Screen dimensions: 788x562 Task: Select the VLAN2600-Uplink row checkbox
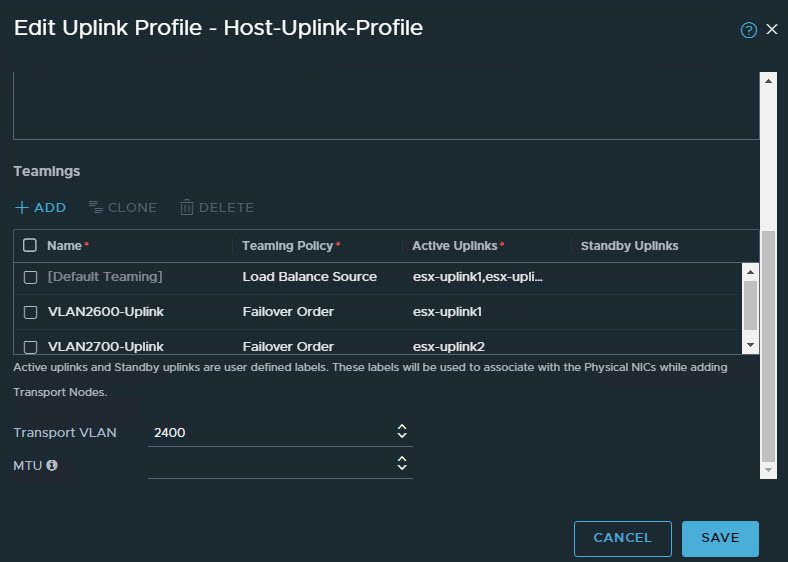tap(30, 312)
